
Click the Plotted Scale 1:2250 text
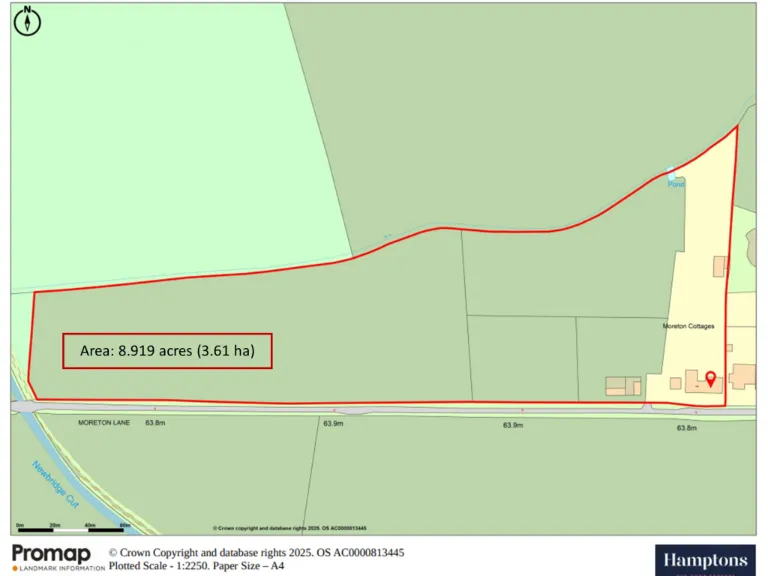[196, 566]
